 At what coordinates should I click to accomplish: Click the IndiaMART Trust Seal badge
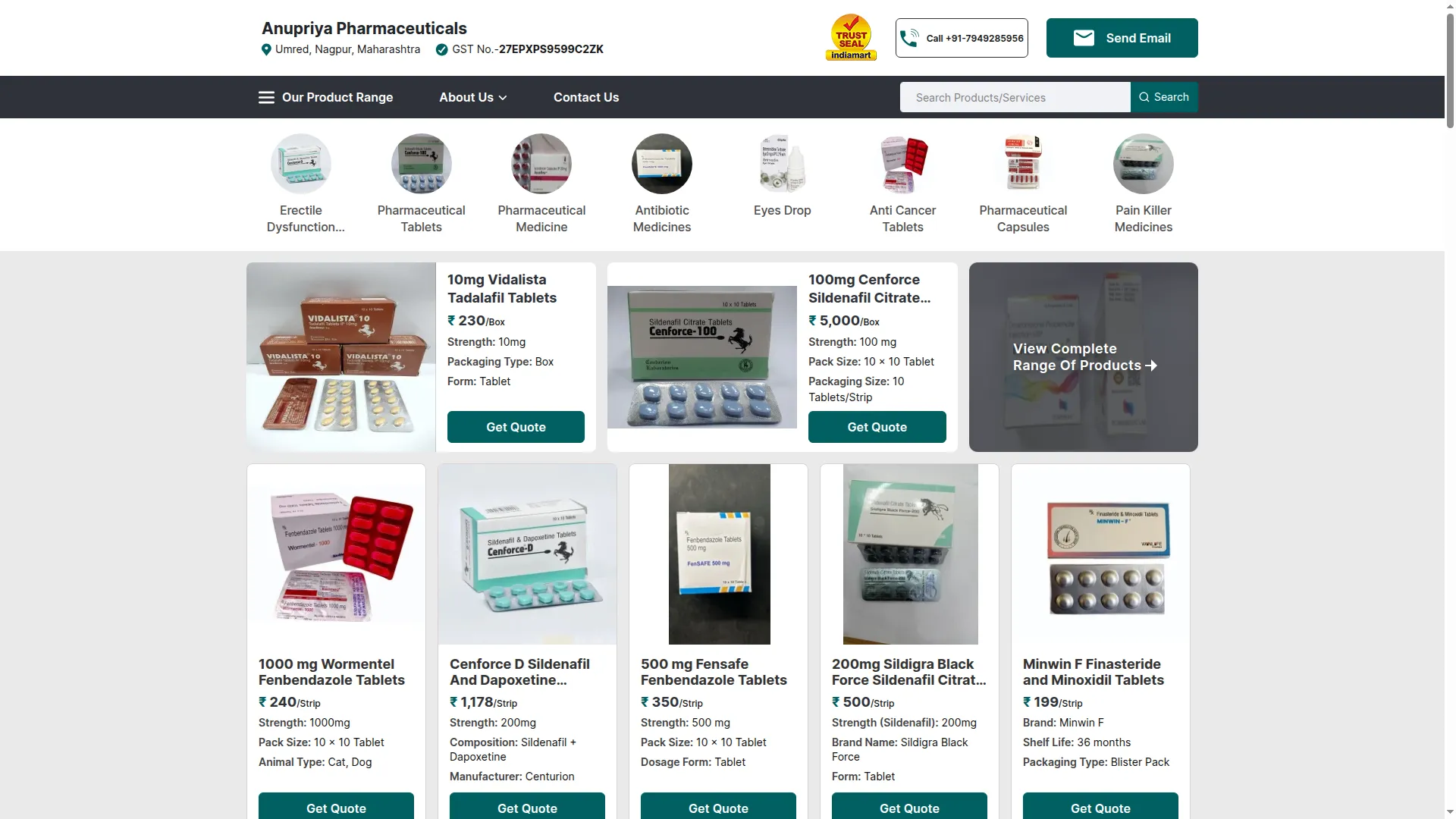[x=851, y=37]
